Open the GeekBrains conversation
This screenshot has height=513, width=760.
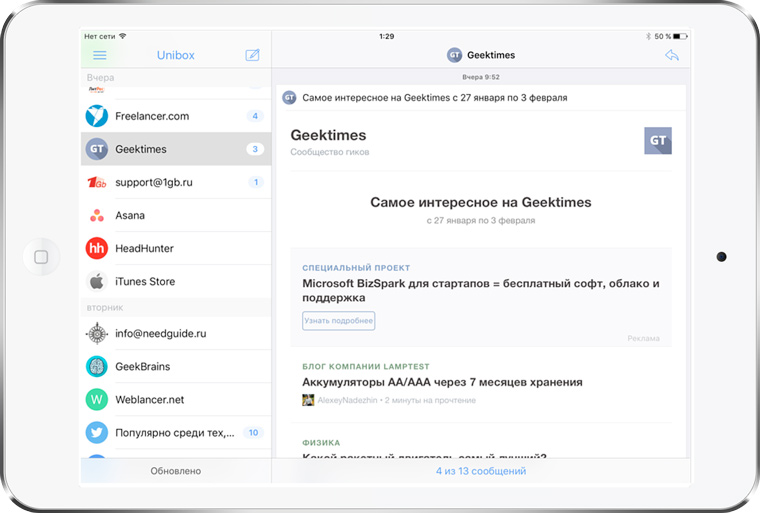coord(176,367)
